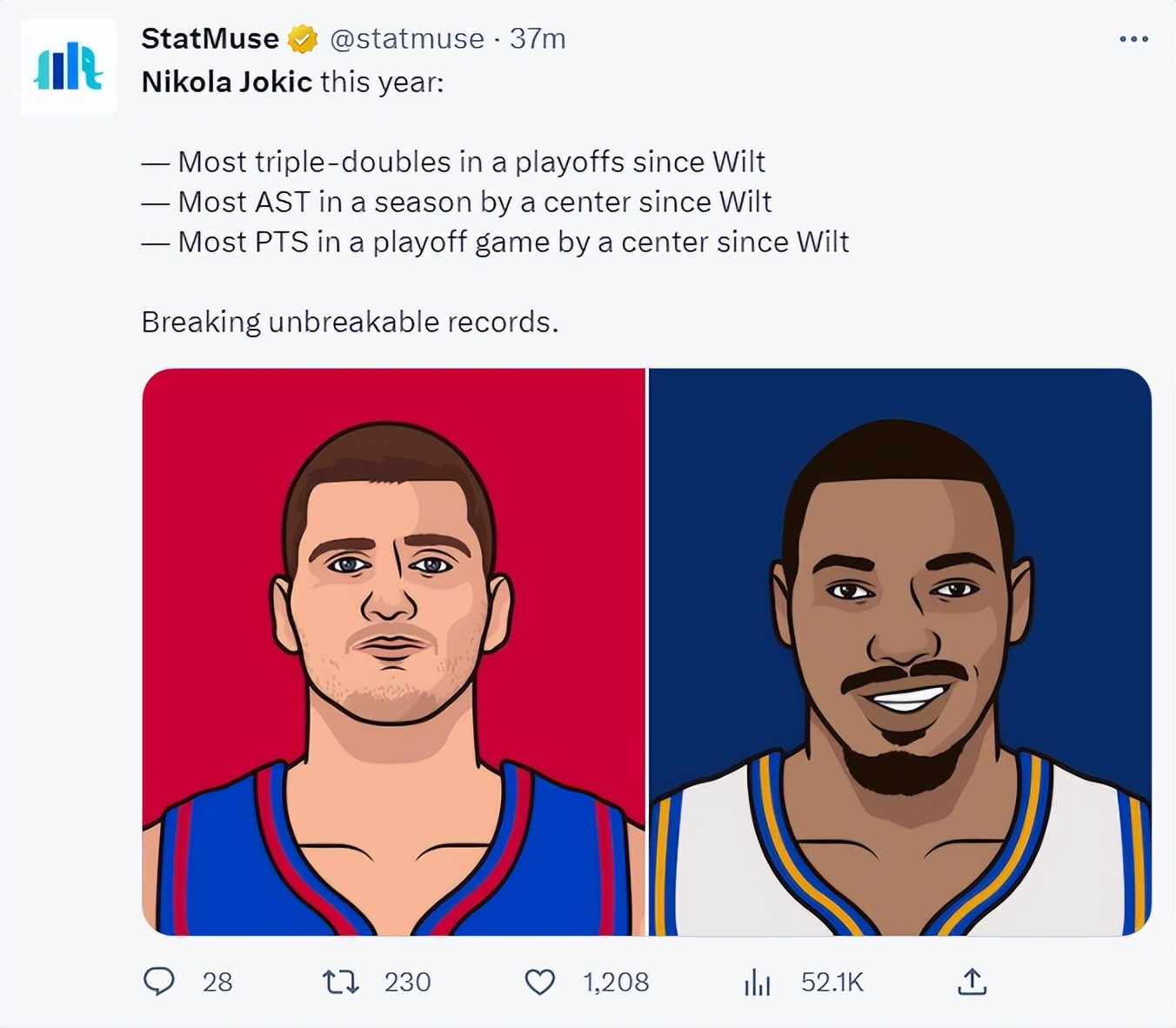The height and width of the screenshot is (1028, 1176).
Task: Open the view analytics bar-chart icon
Action: pyautogui.click(x=758, y=982)
